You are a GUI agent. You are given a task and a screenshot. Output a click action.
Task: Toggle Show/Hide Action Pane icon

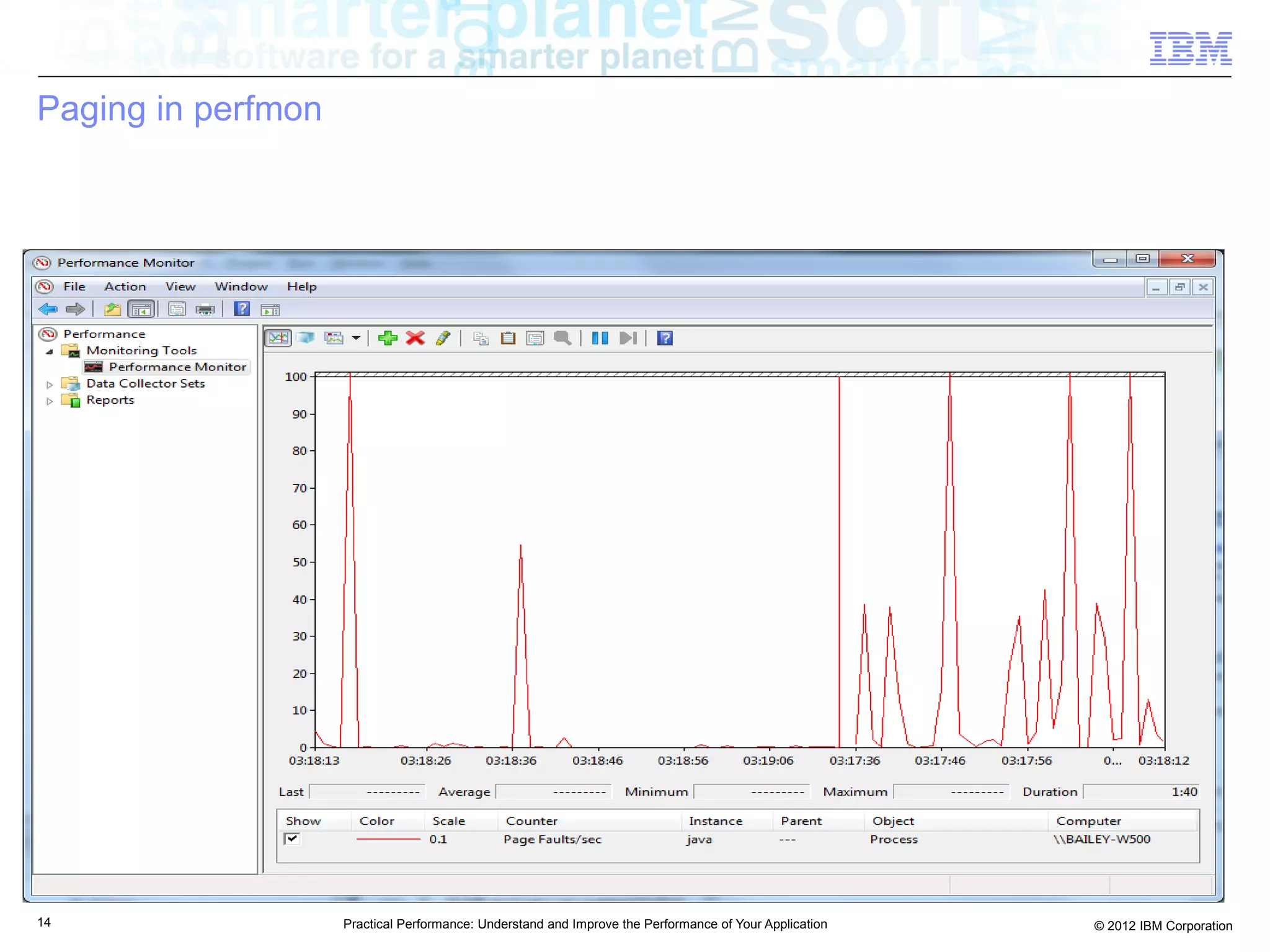click(x=270, y=309)
